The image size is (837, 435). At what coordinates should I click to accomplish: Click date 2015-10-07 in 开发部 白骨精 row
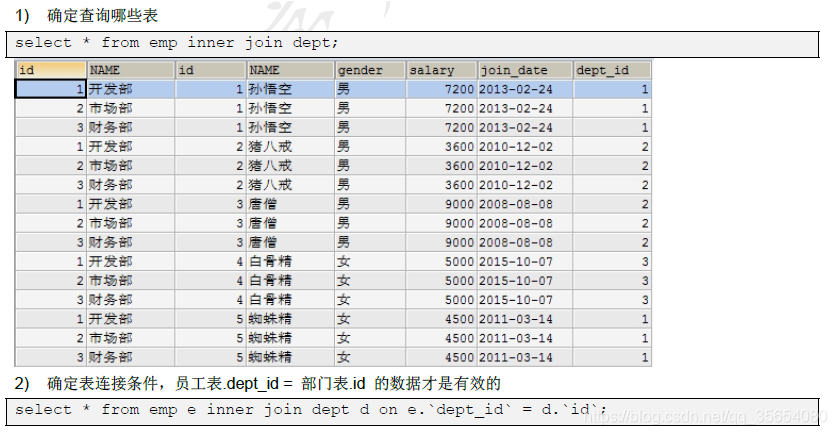tap(516, 262)
